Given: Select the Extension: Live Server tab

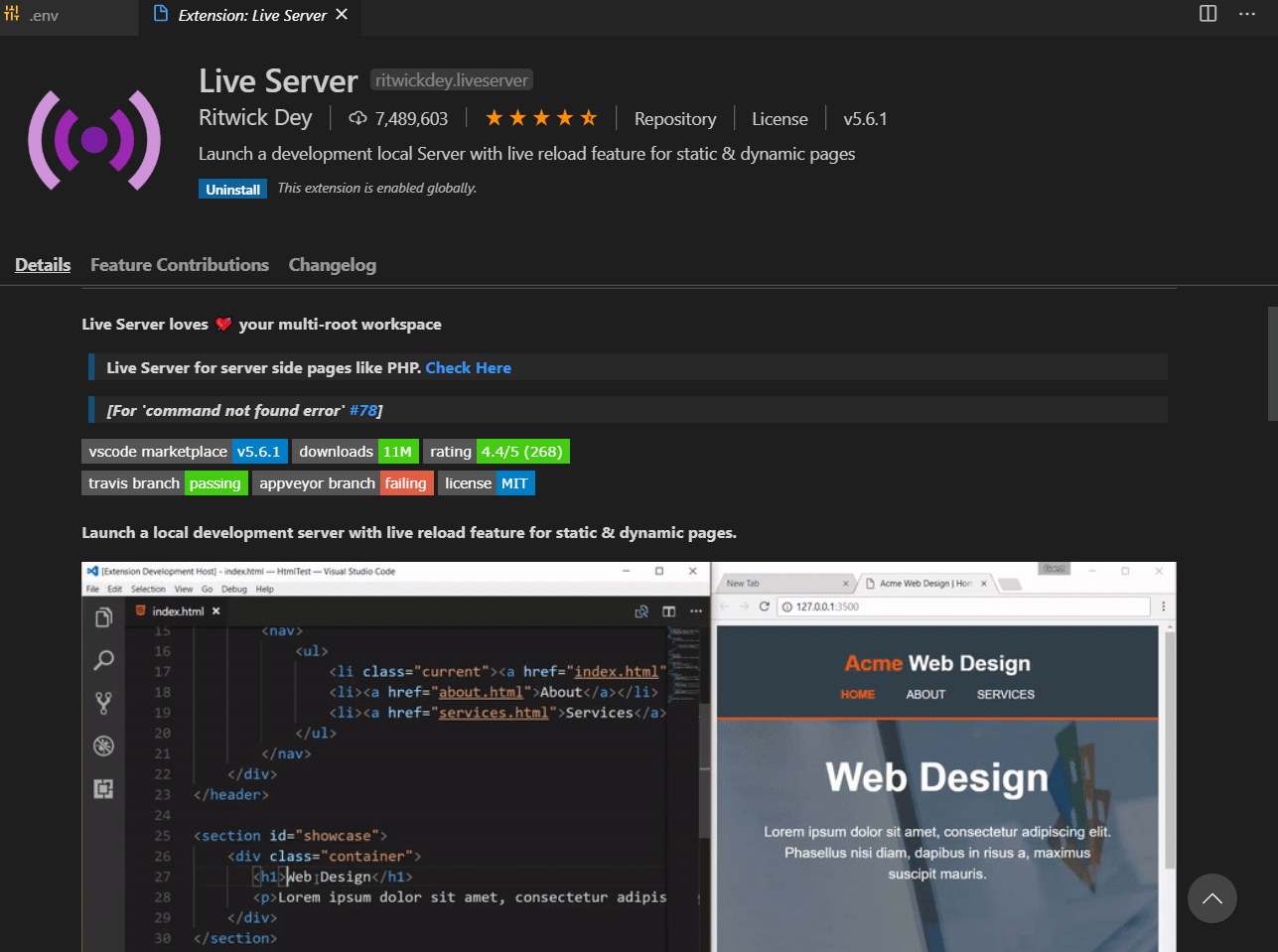Looking at the screenshot, I should tap(252, 15).
